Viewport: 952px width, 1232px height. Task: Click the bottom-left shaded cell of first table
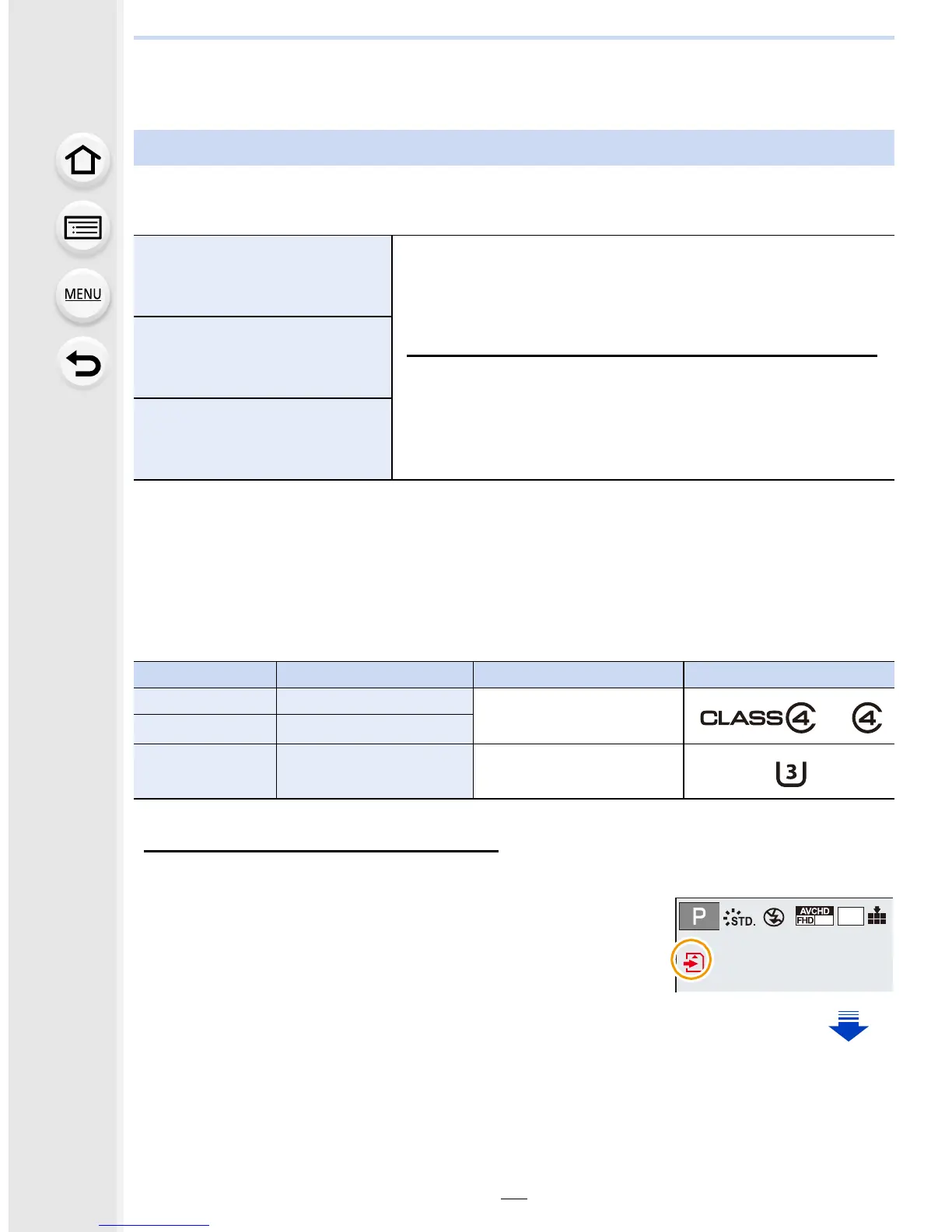[262, 439]
